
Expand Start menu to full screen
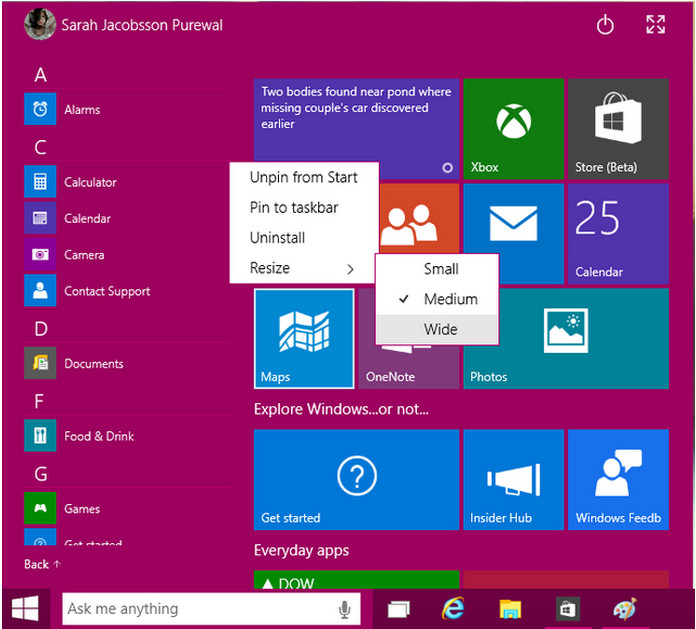(x=656, y=24)
